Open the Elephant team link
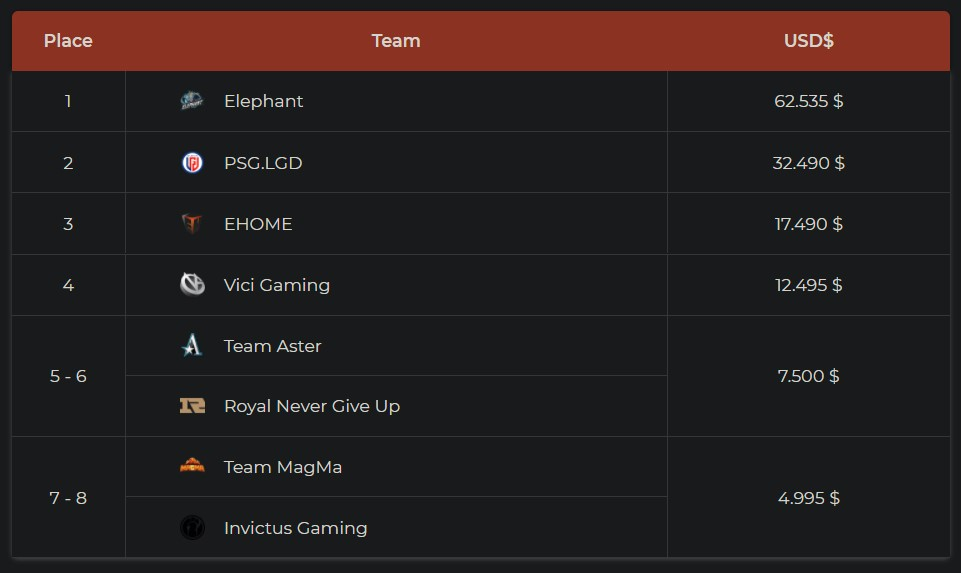961x573 pixels. (x=263, y=101)
